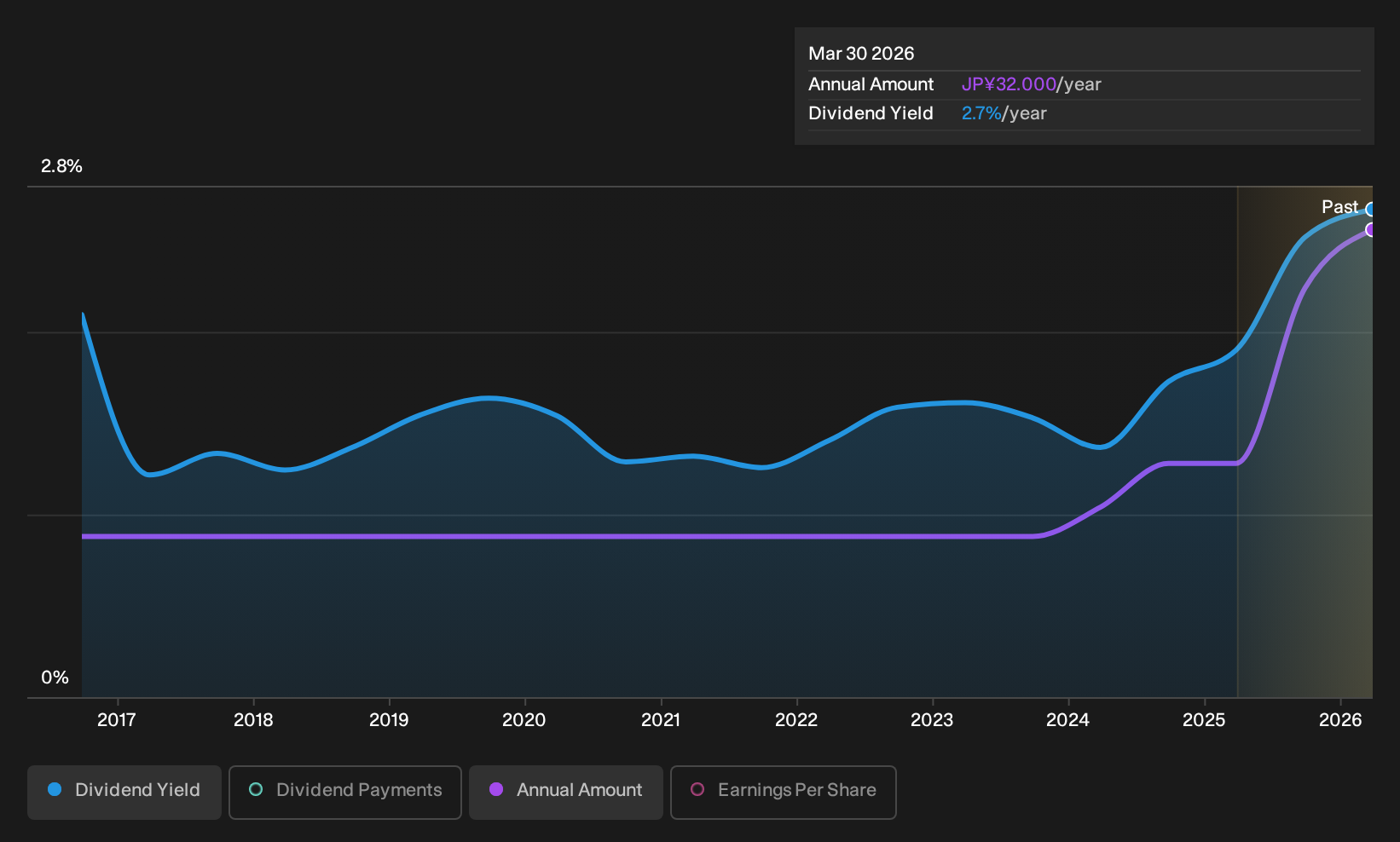This screenshot has width=1400, height=842.
Task: Click the blue Dividend Yield legend dot
Action: pyautogui.click(x=55, y=790)
